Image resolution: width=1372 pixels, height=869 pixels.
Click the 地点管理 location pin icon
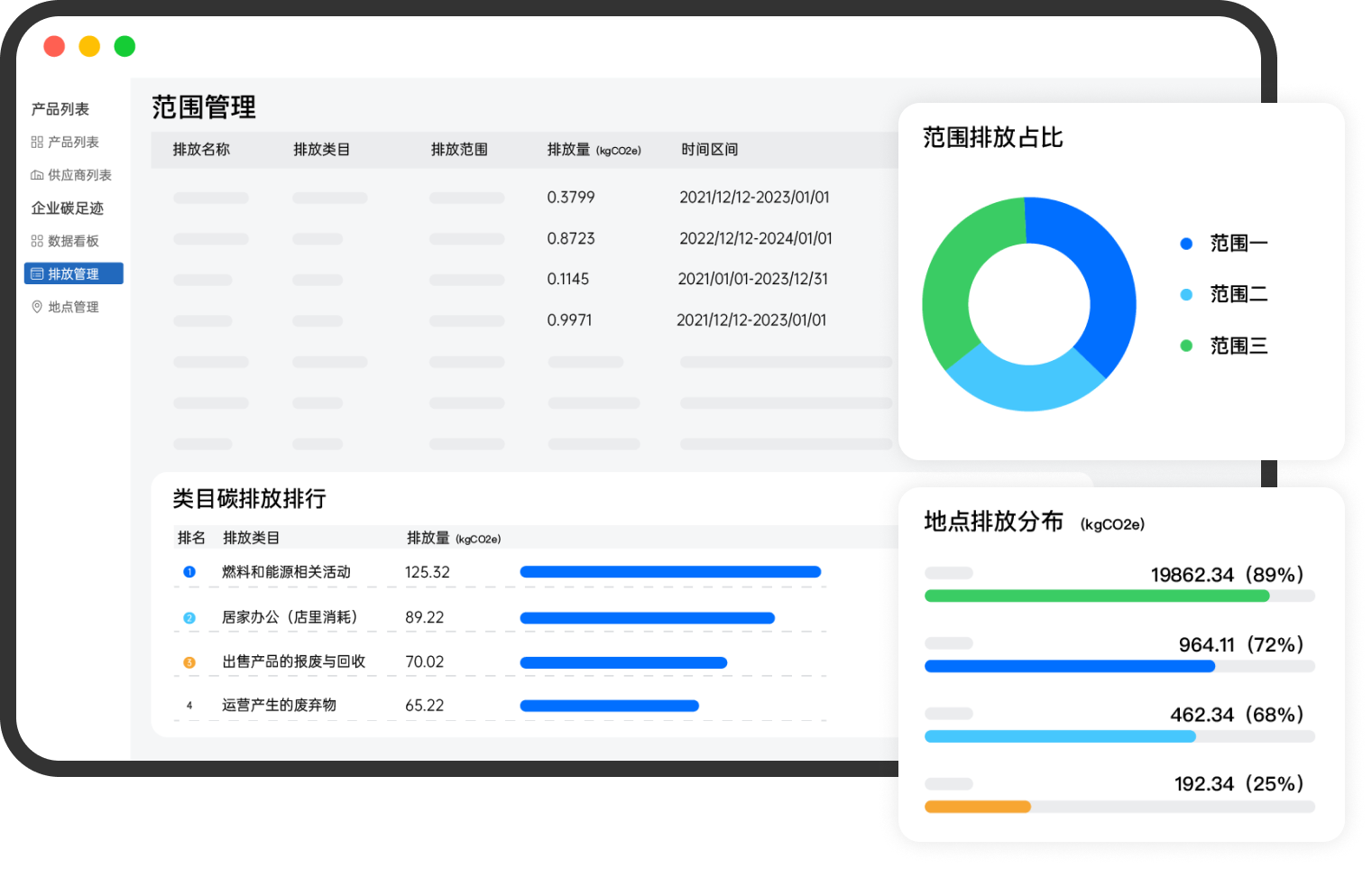point(37,307)
